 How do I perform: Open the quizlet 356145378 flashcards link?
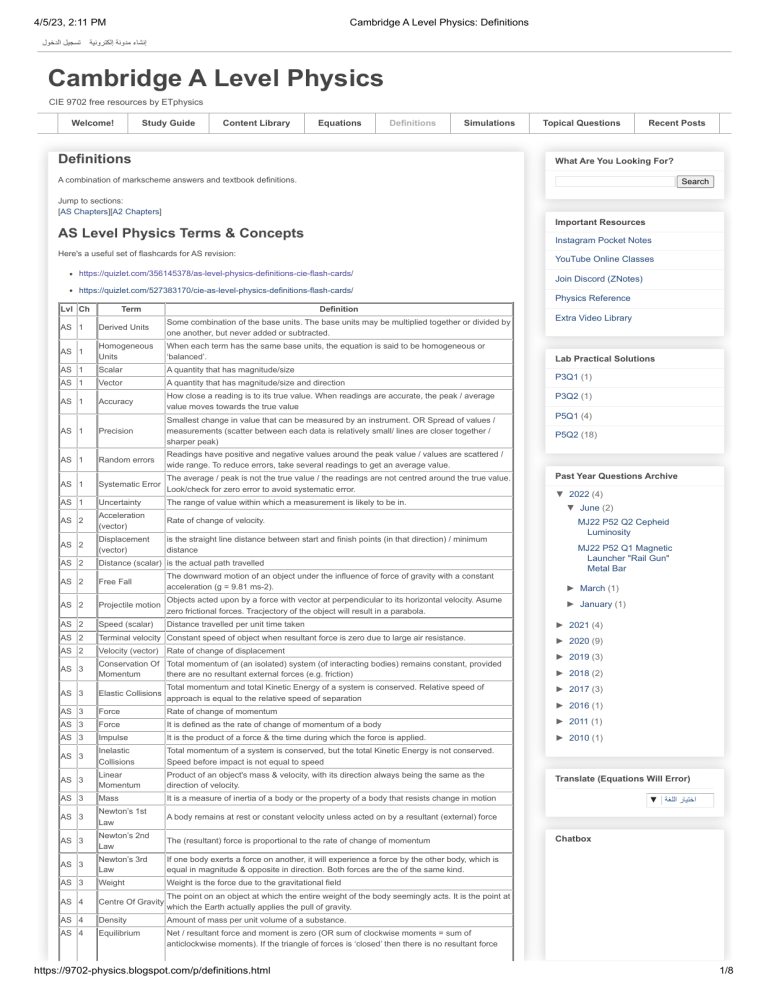216,274
